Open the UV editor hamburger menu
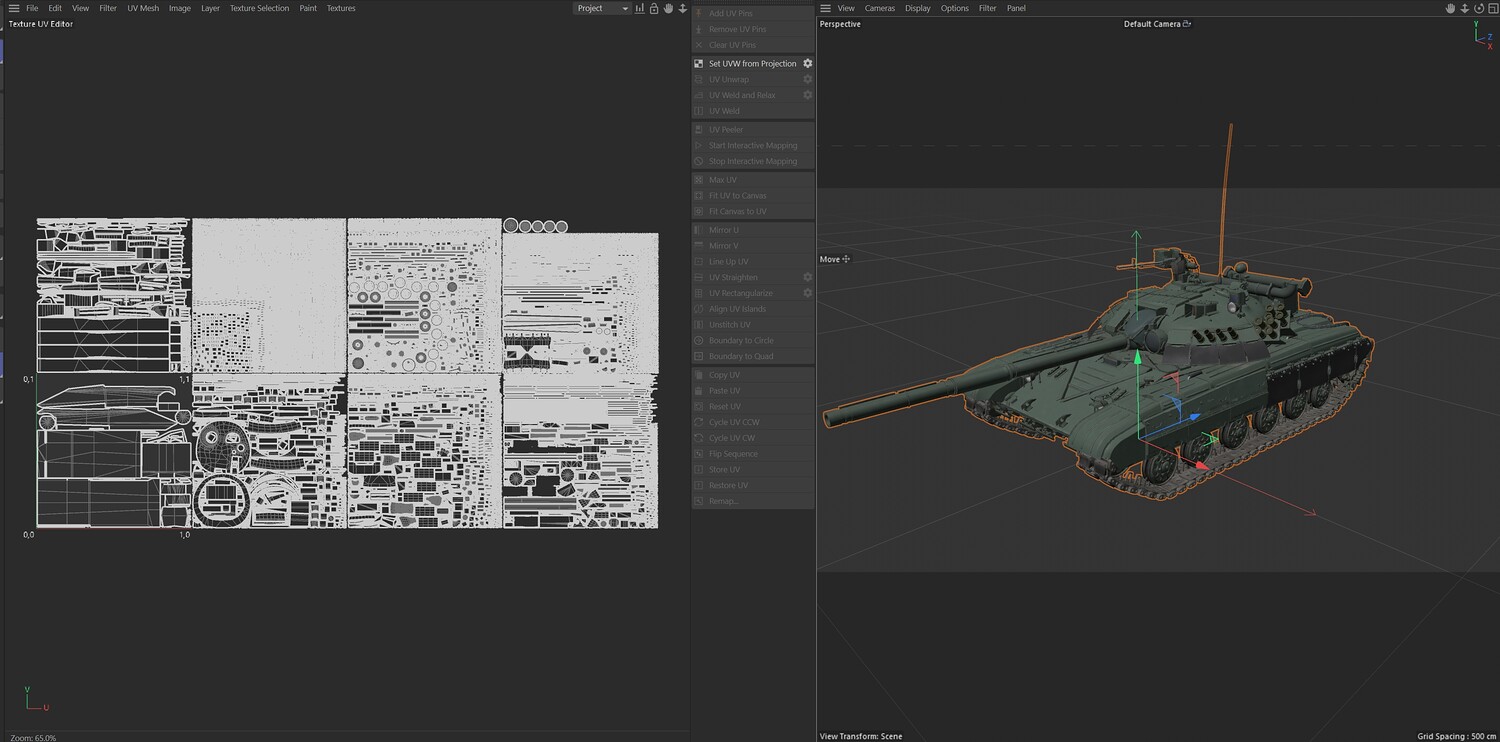1500x742 pixels. 14,8
